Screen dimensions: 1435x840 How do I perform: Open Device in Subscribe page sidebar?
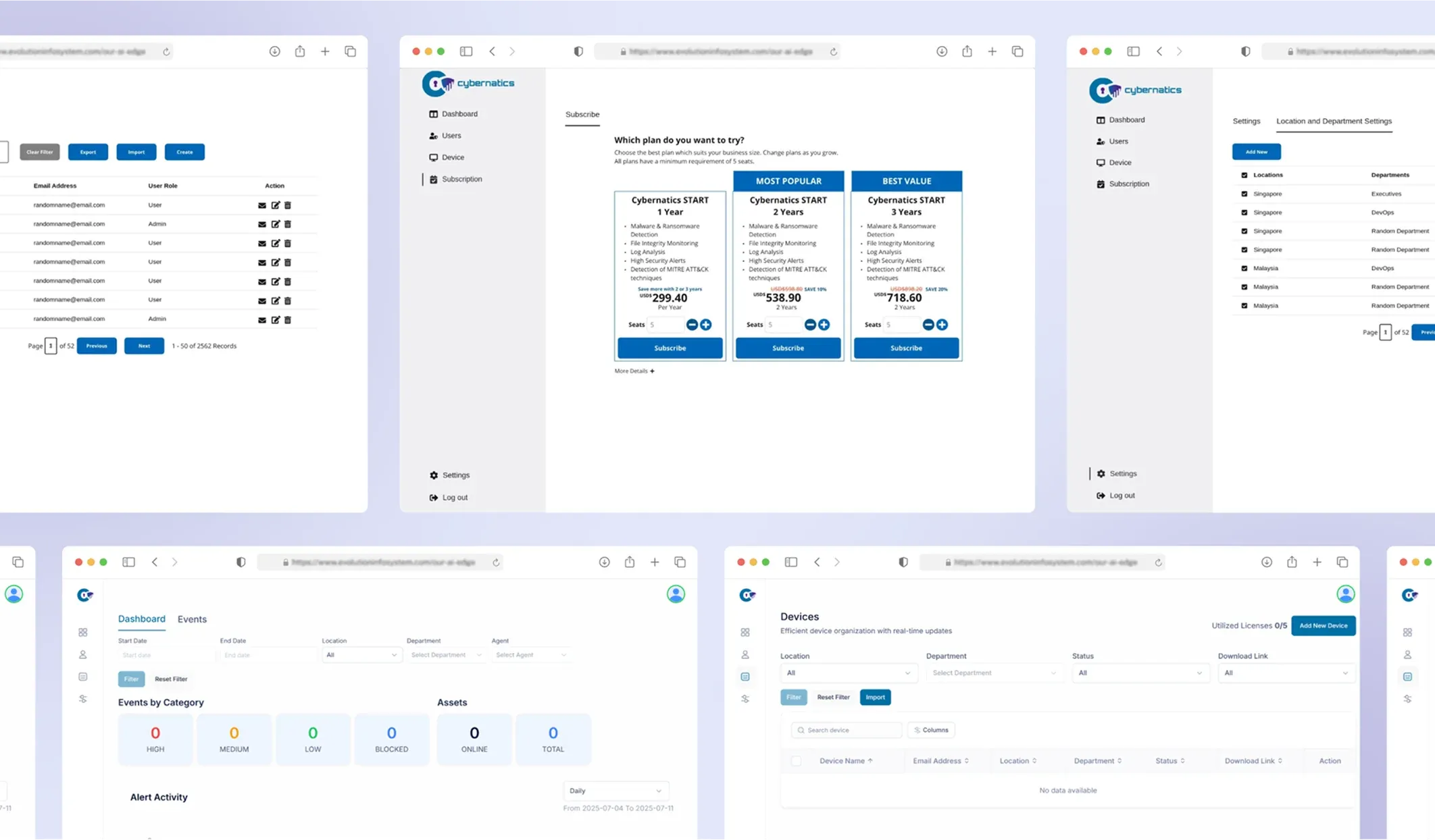[452, 157]
